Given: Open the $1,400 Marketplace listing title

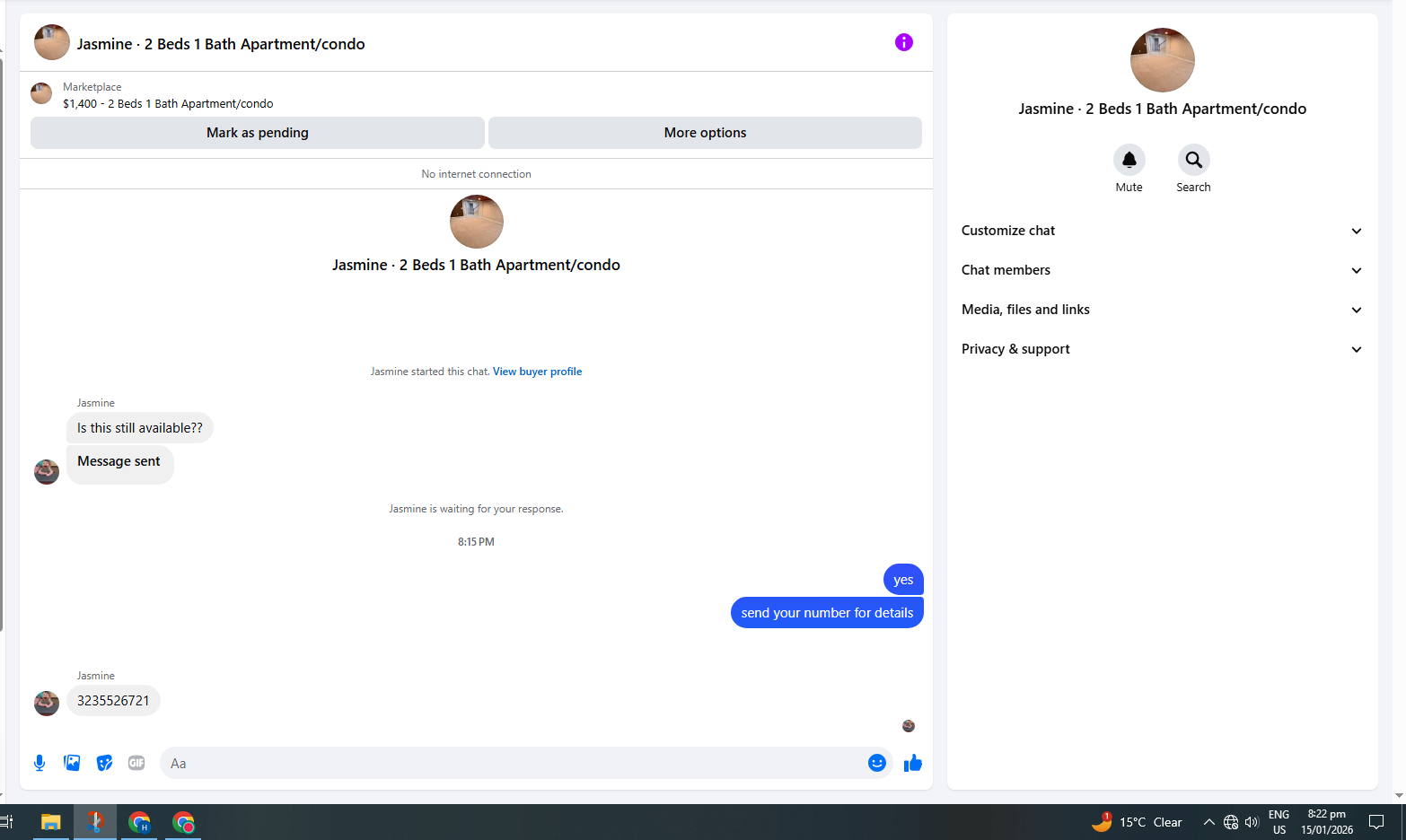Looking at the screenshot, I should click(168, 104).
